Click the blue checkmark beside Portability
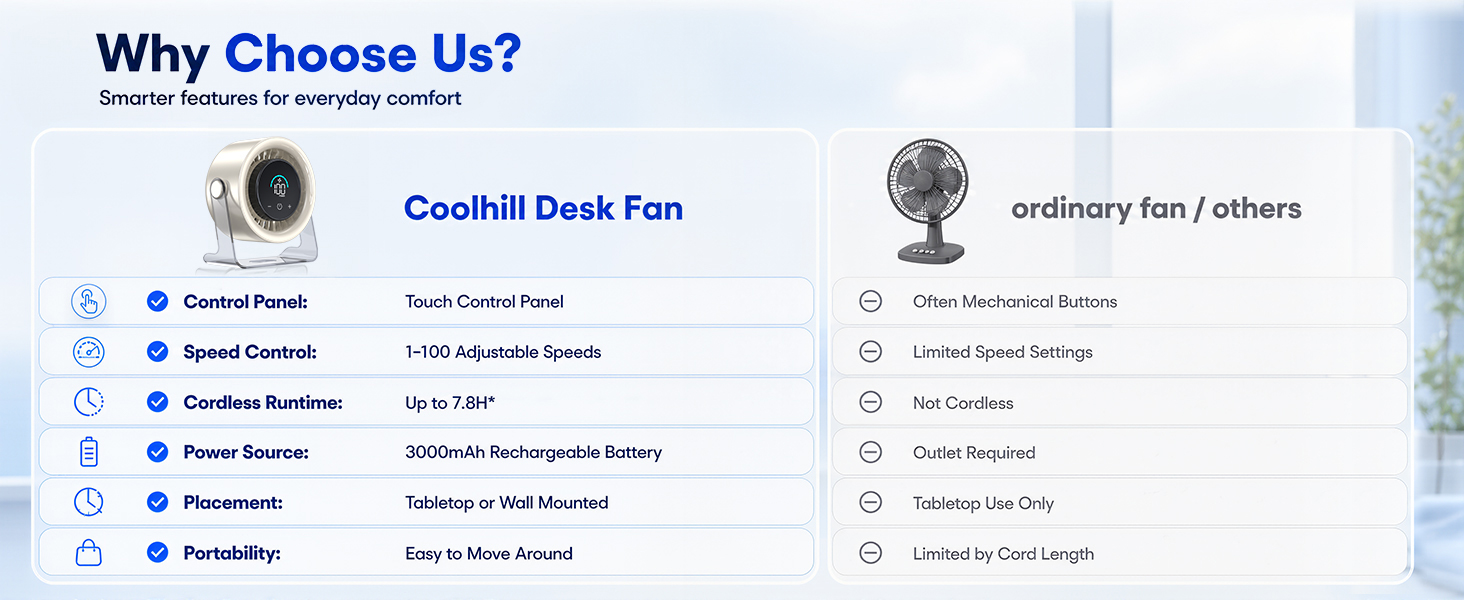This screenshot has width=1464, height=600. tap(157, 552)
